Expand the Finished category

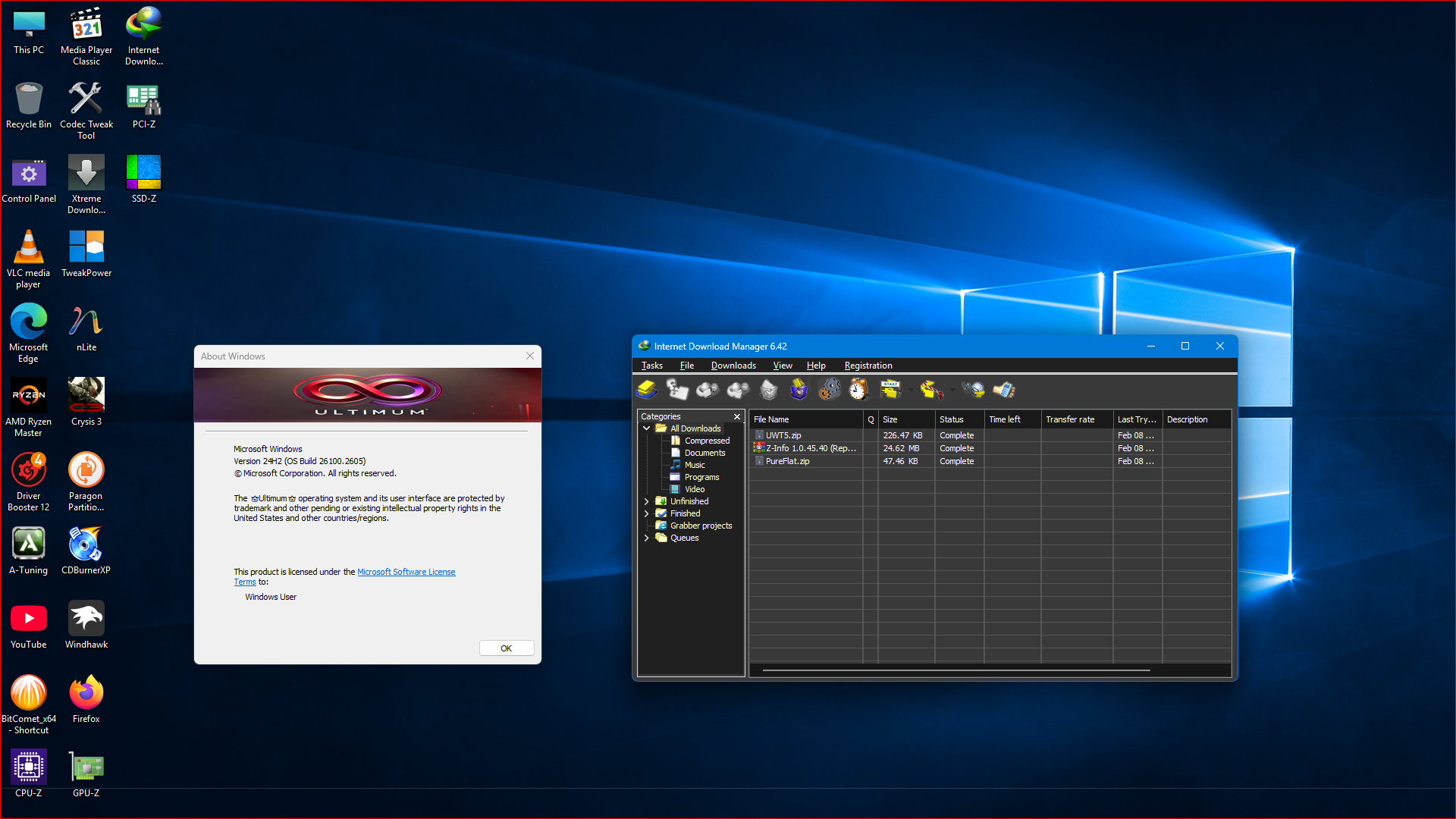(647, 513)
